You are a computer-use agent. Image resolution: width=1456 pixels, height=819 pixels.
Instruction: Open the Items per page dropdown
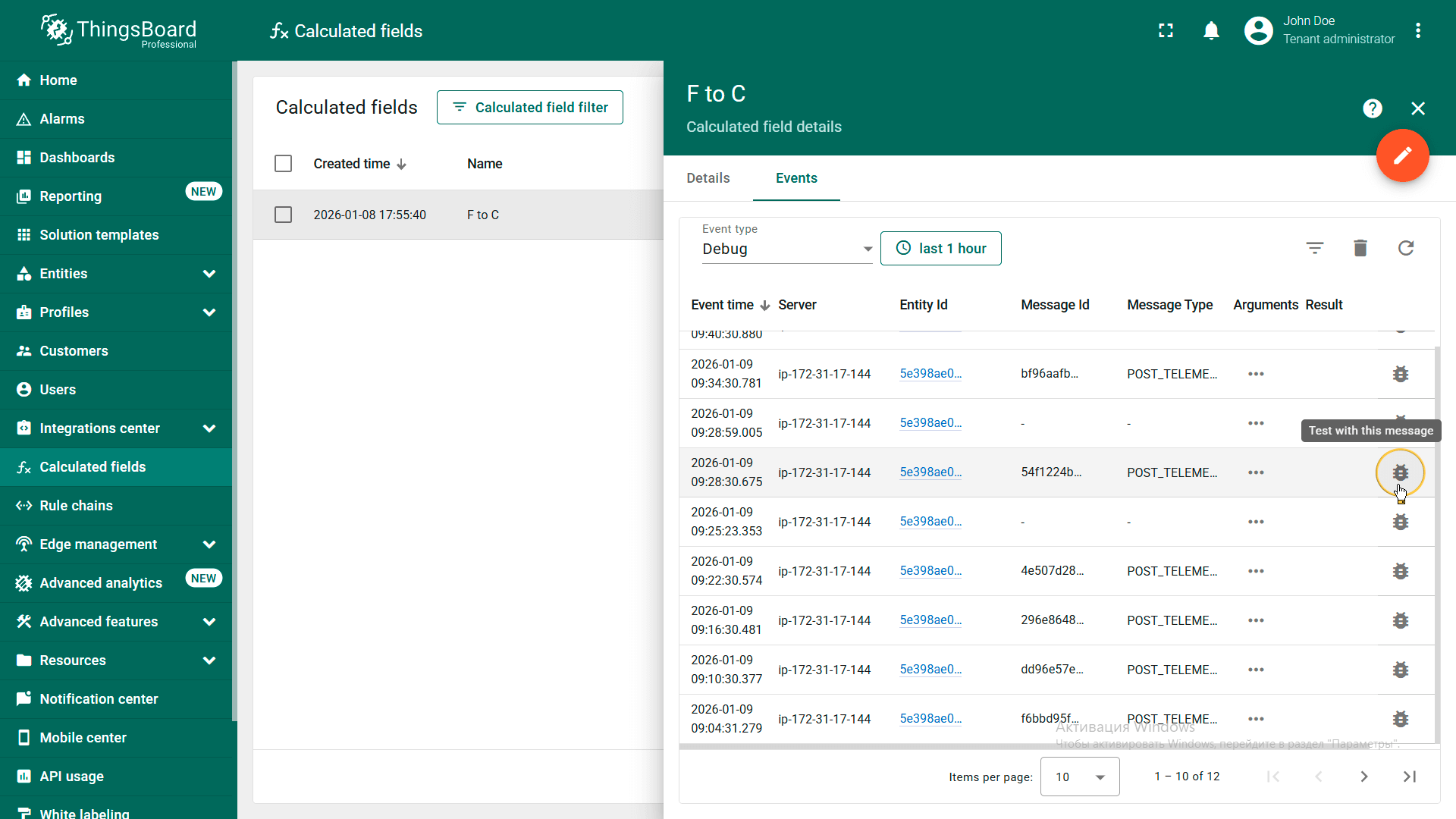tap(1079, 777)
